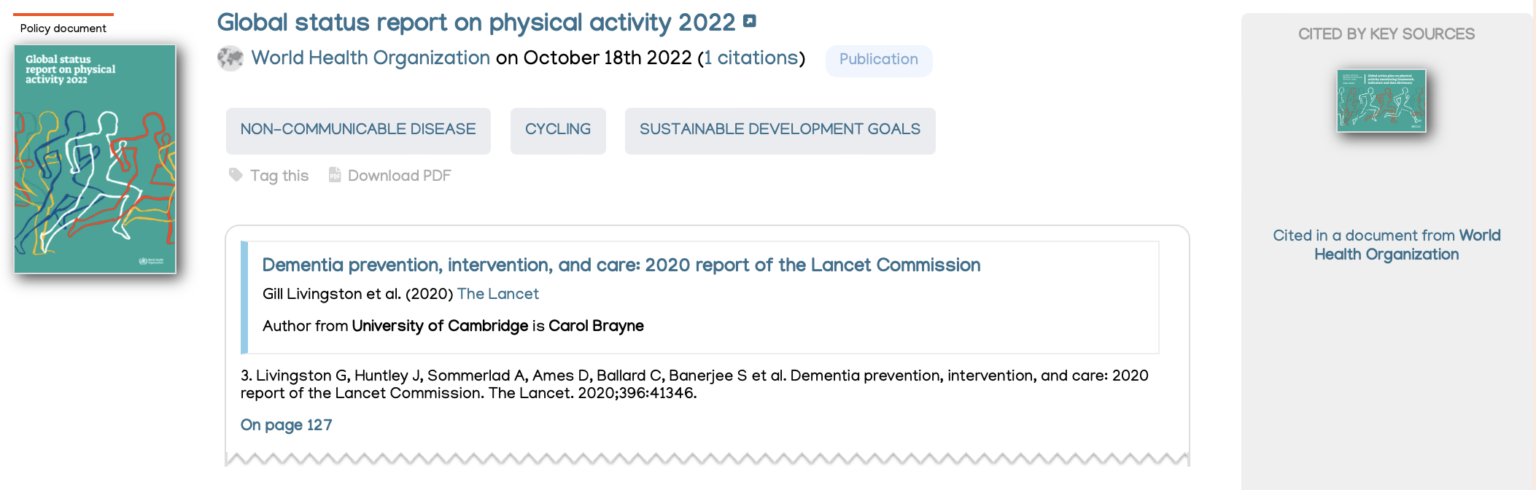Click the PDF file icon before Download PDF
Screen dimensions: 1536x490
point(335,176)
